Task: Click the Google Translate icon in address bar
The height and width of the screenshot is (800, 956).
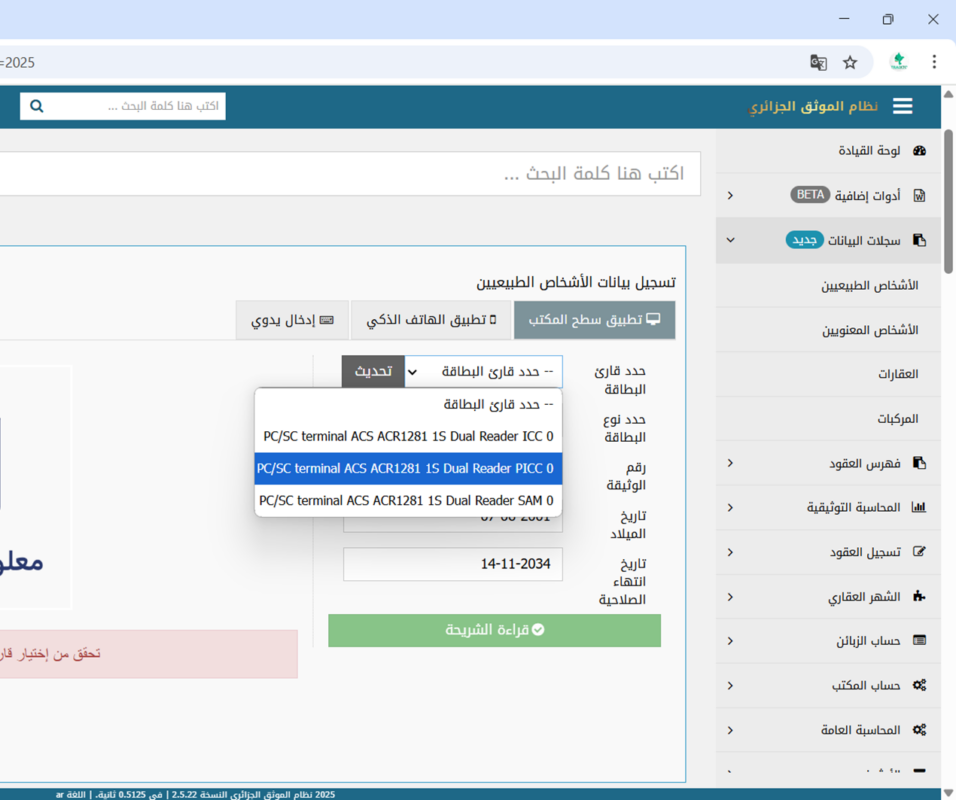Action: [818, 62]
